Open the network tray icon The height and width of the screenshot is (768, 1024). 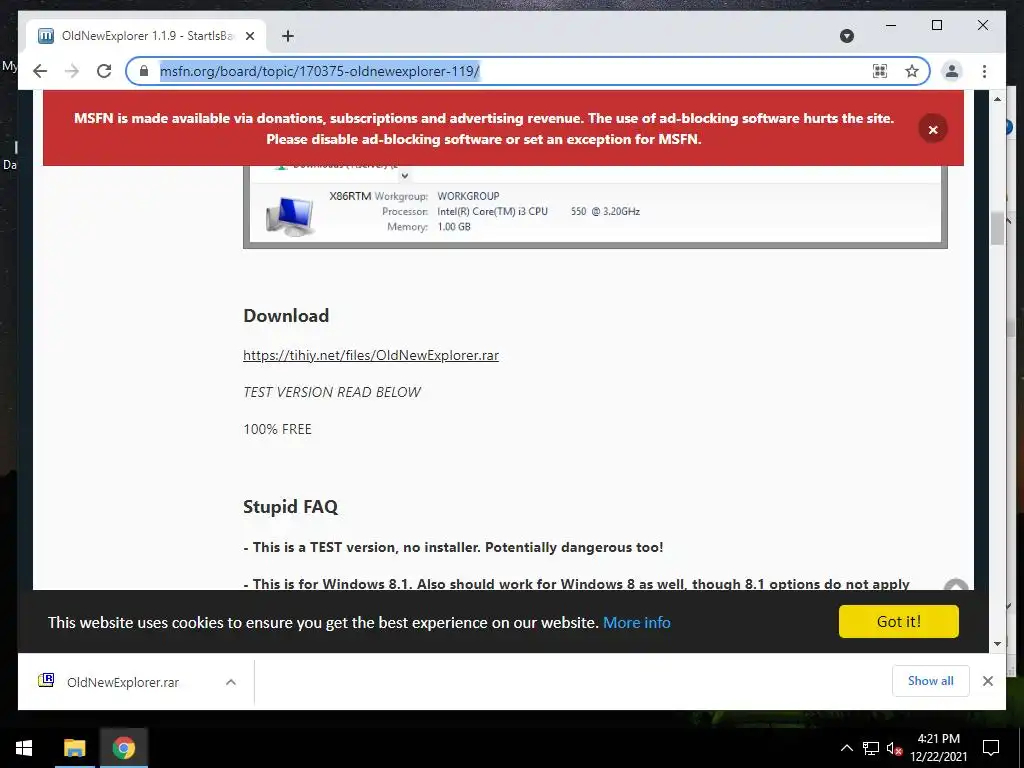click(871, 748)
